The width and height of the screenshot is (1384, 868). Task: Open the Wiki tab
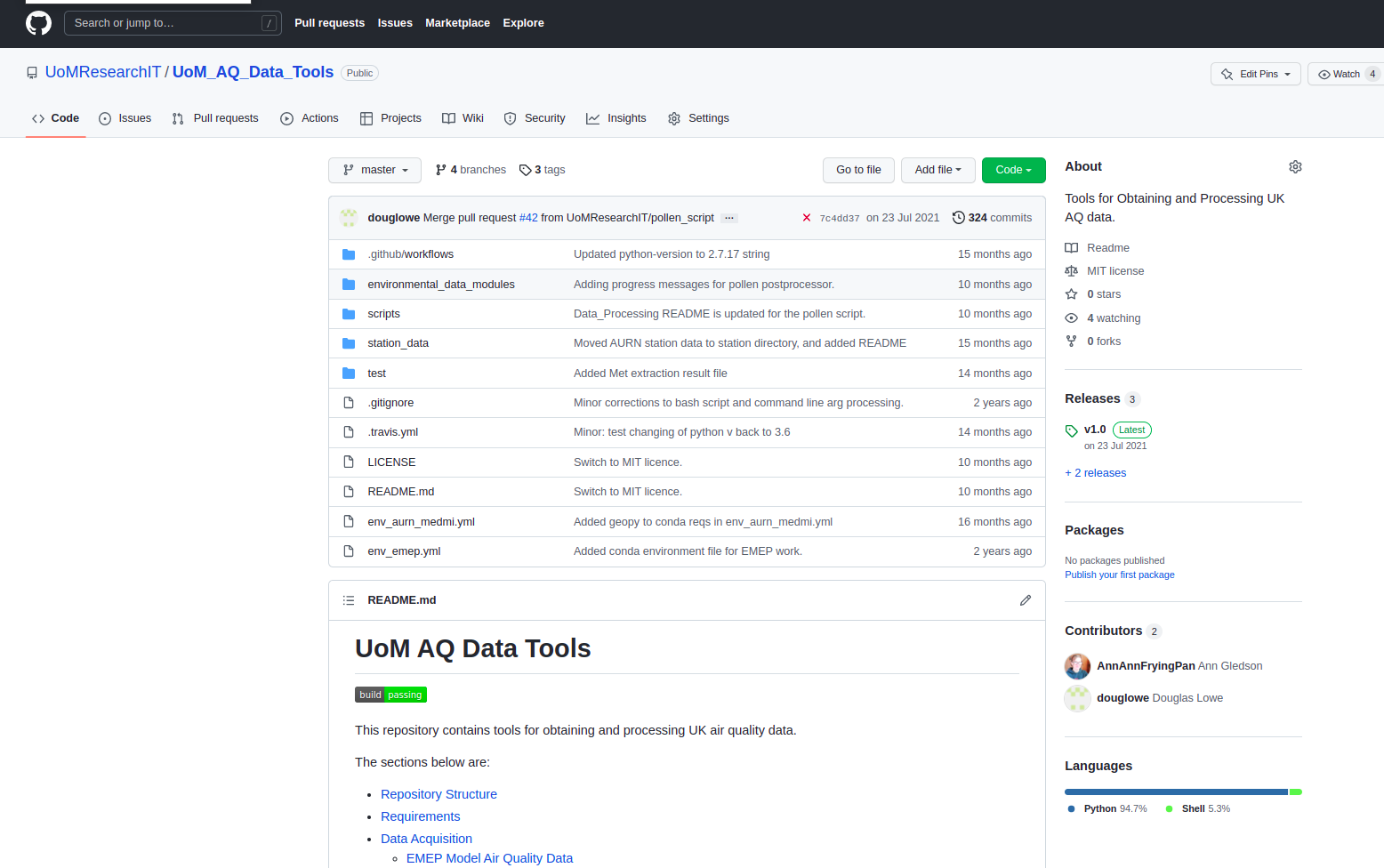click(463, 118)
